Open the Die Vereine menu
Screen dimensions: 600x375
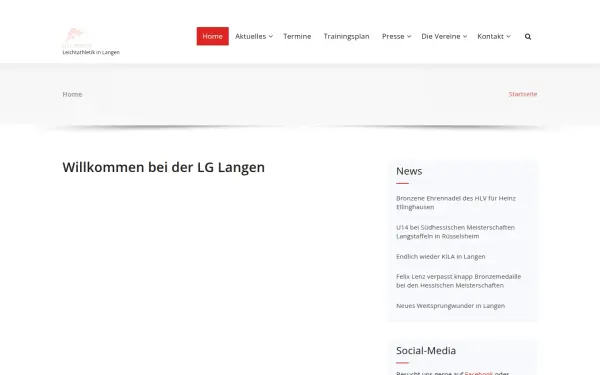[x=441, y=36]
